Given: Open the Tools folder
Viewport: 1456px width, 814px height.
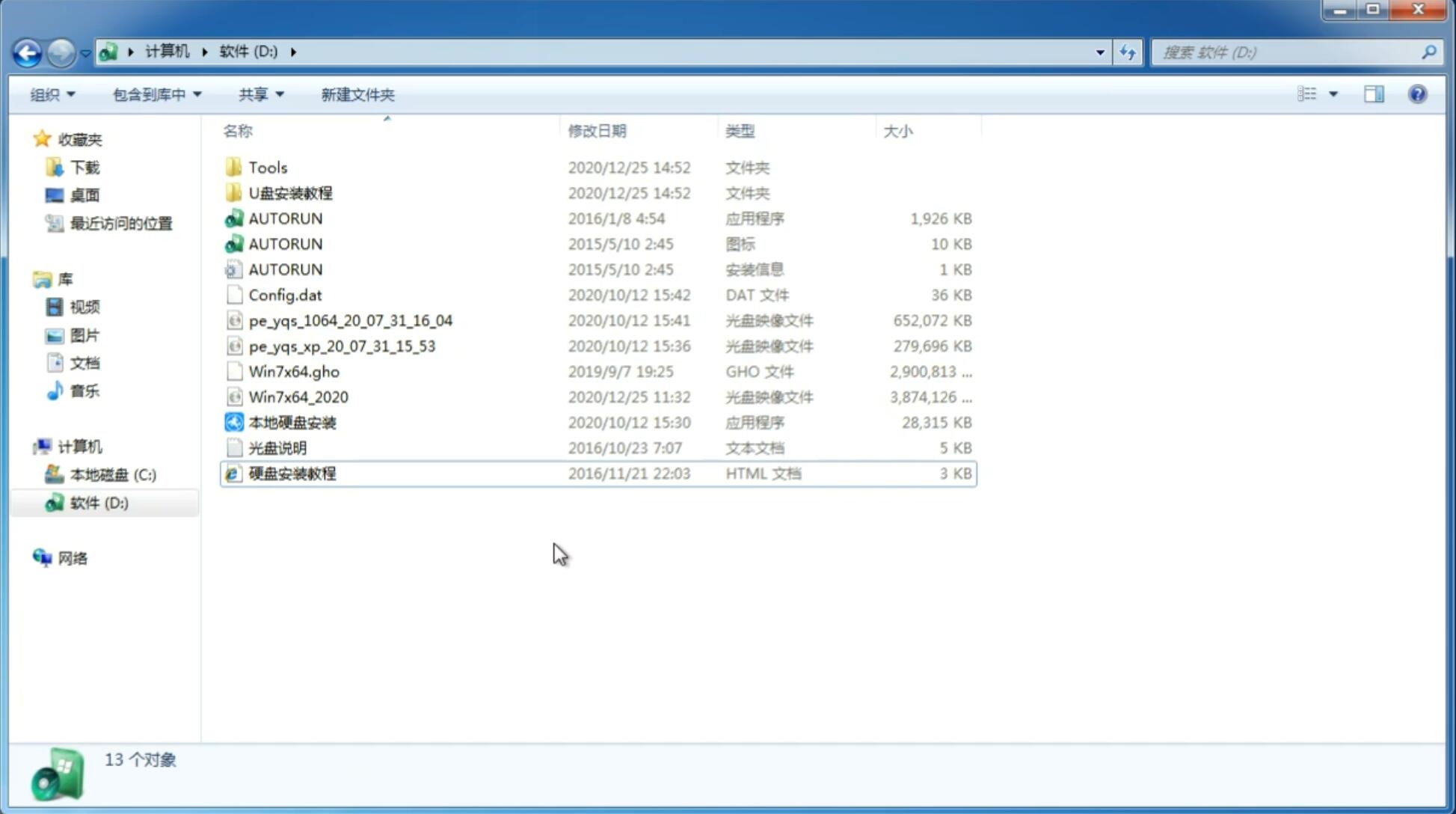Looking at the screenshot, I should (266, 167).
